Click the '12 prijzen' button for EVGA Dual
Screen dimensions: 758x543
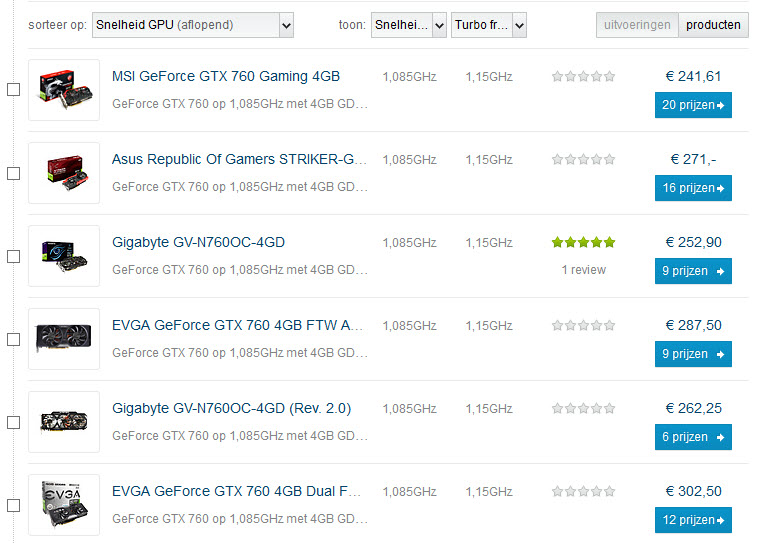click(x=693, y=520)
